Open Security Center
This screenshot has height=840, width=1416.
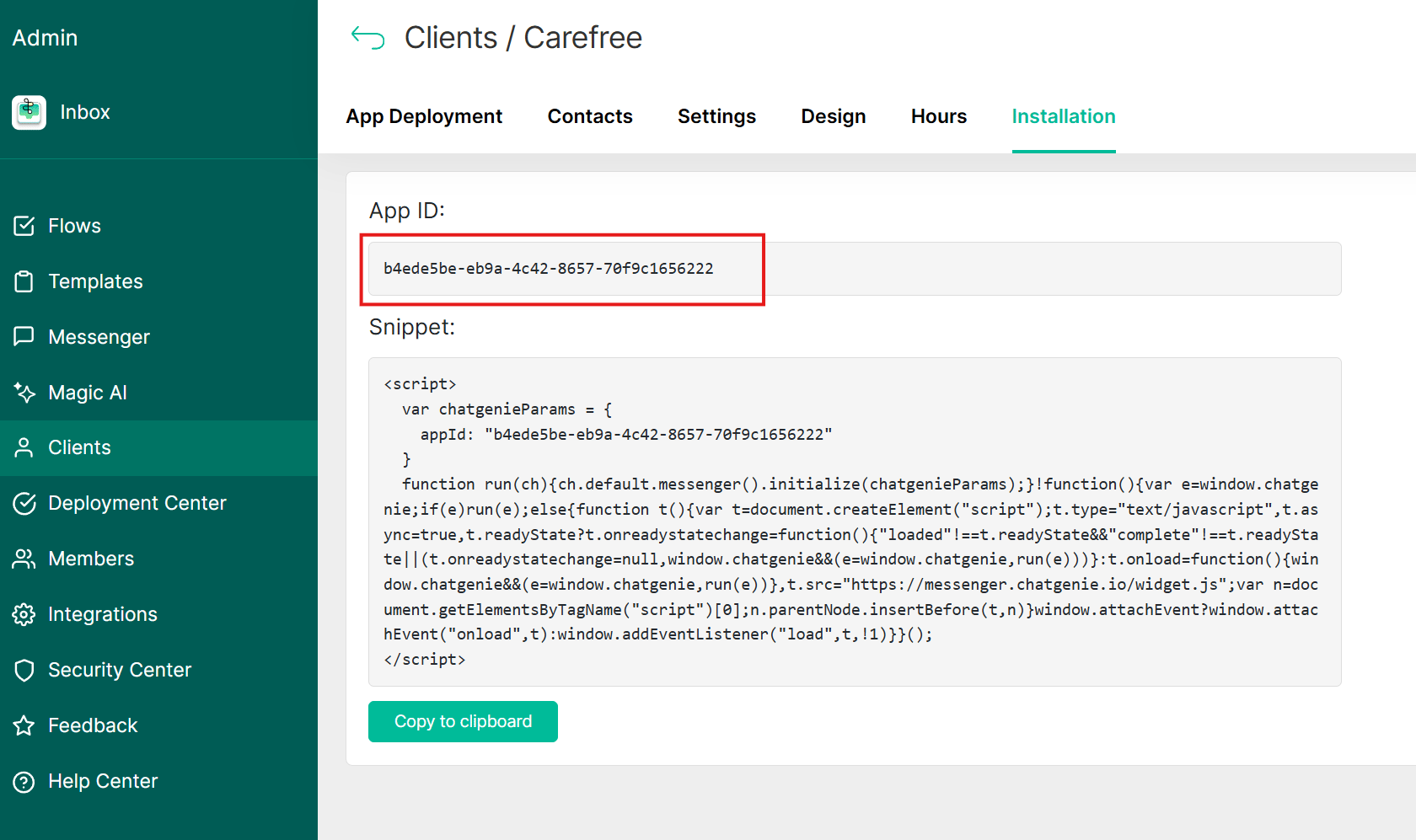click(x=158, y=670)
